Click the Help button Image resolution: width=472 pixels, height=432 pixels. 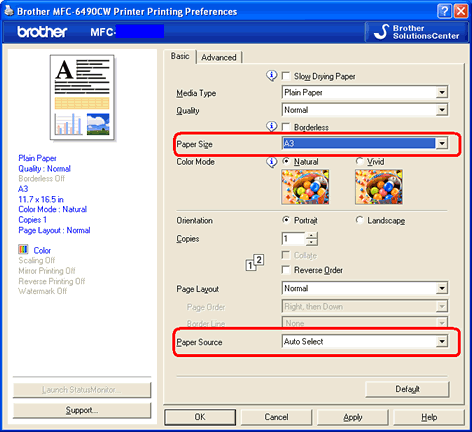(x=429, y=417)
